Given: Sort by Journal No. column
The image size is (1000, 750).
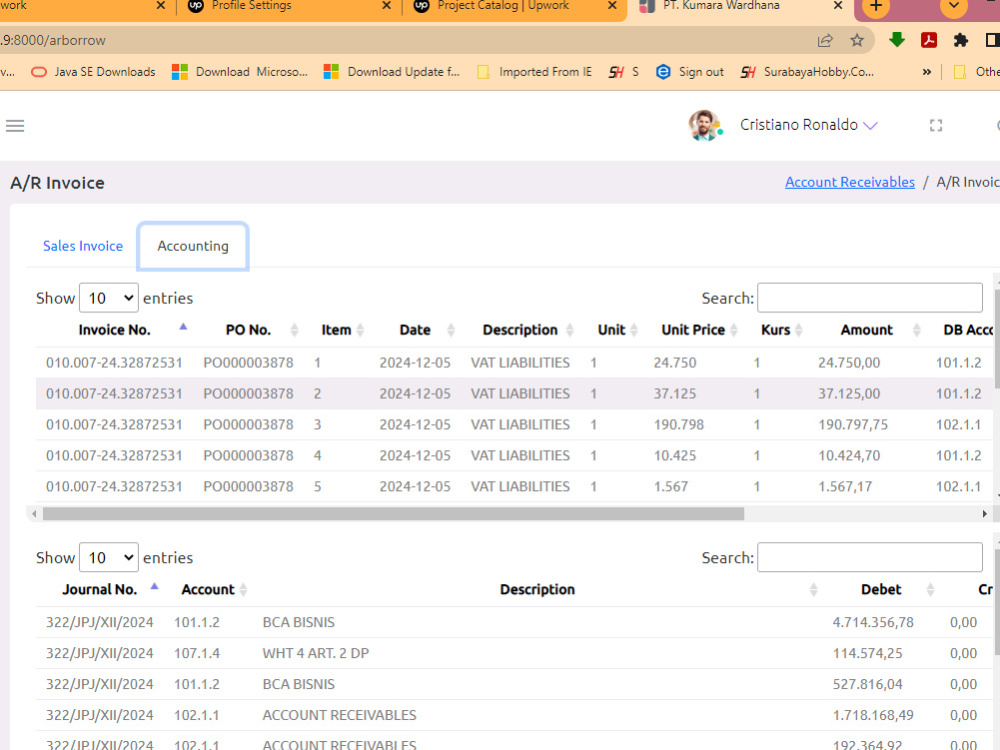Looking at the screenshot, I should (x=100, y=589).
